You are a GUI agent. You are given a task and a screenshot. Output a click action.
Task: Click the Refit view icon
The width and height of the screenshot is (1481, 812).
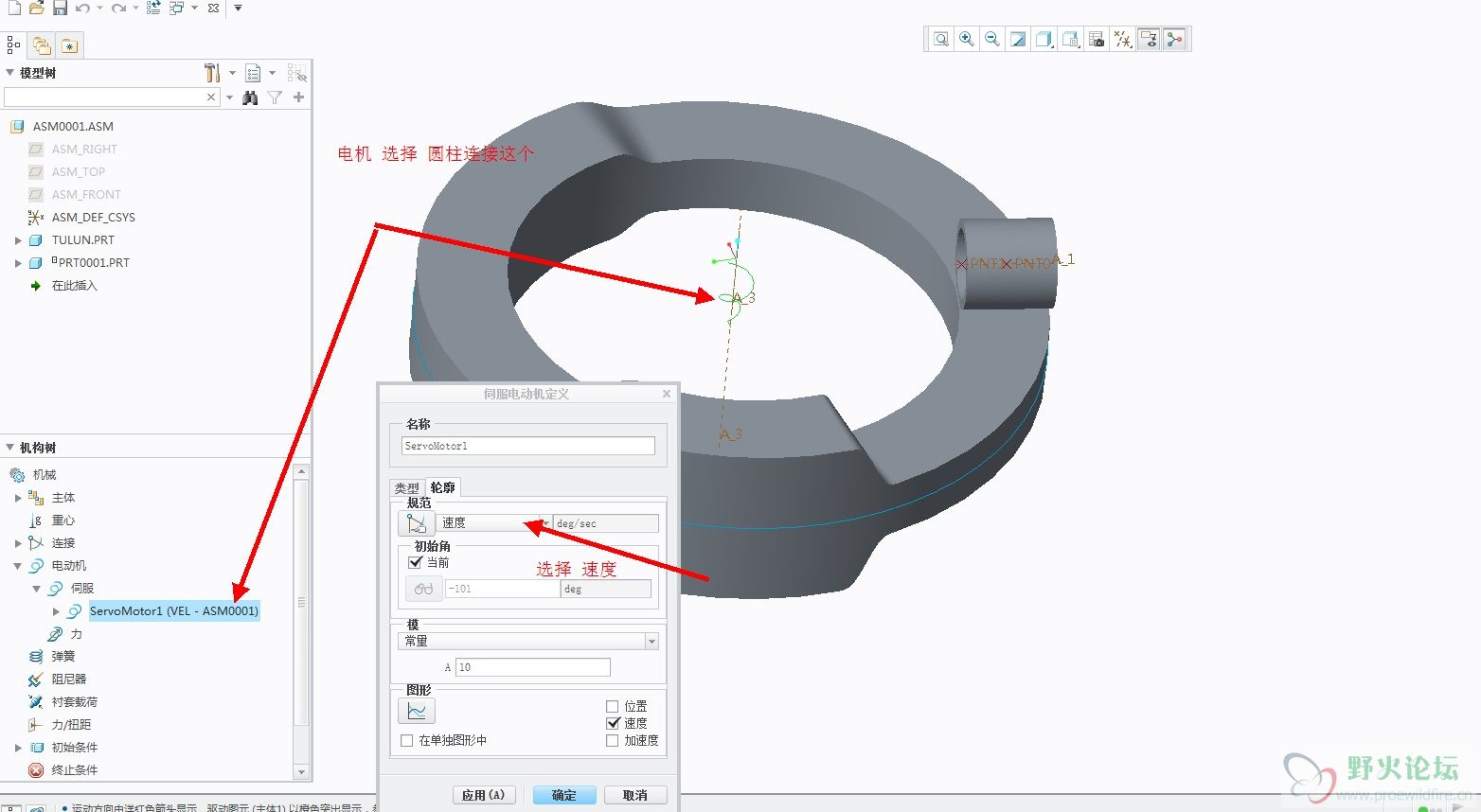point(940,39)
